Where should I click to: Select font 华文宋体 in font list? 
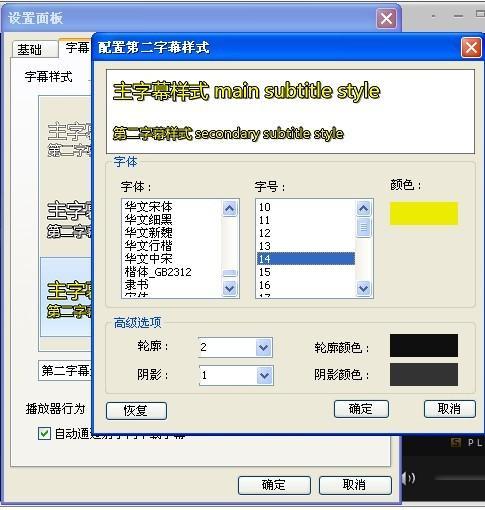149,207
